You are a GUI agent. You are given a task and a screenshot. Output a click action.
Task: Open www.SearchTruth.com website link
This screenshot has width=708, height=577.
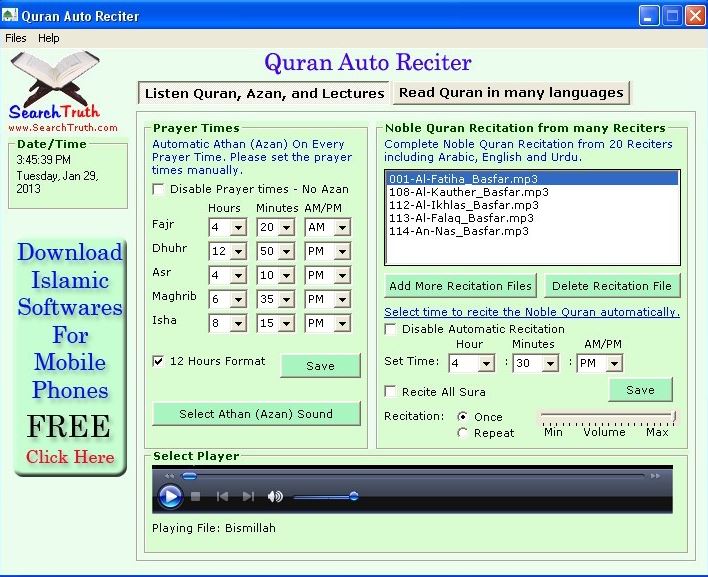coord(63,128)
